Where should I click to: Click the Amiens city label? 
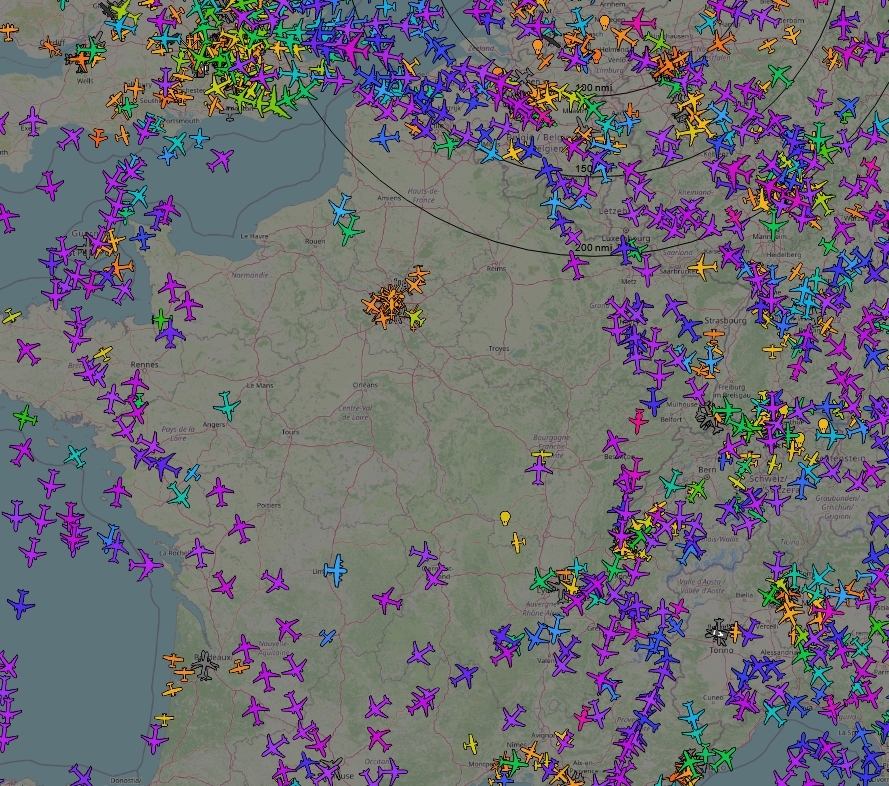click(x=390, y=198)
